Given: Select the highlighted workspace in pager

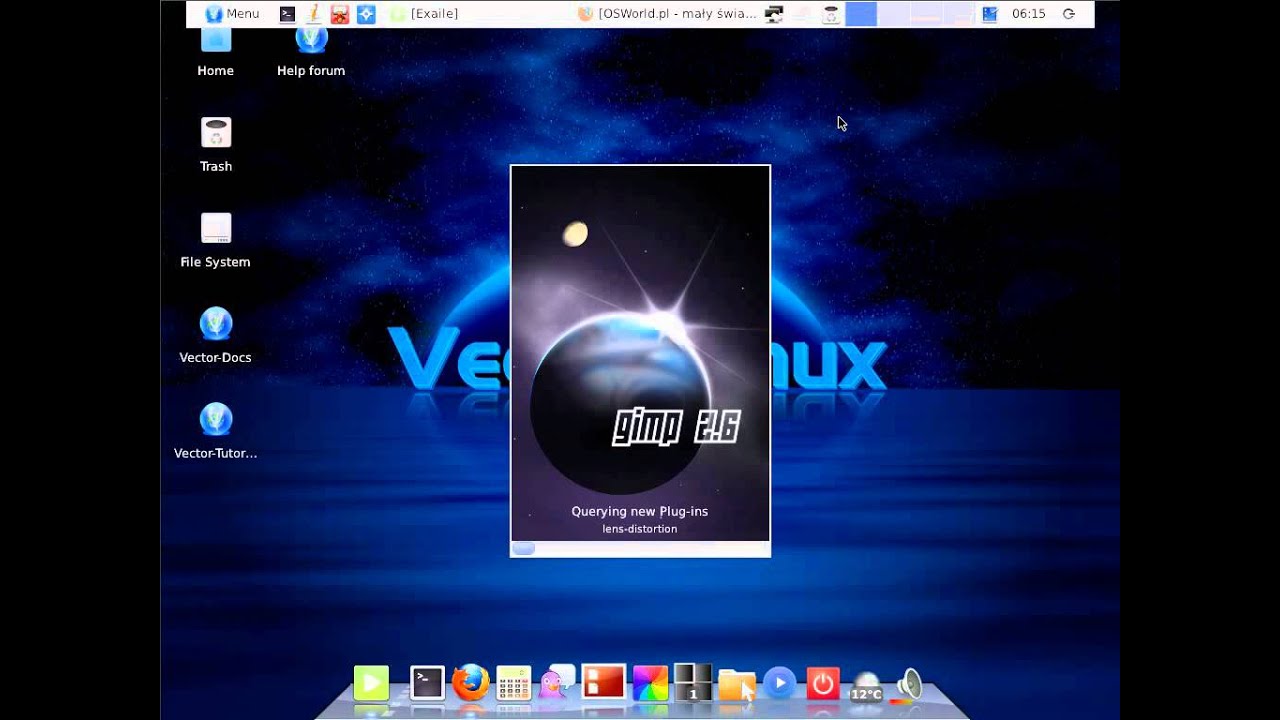Looking at the screenshot, I should tap(861, 14).
